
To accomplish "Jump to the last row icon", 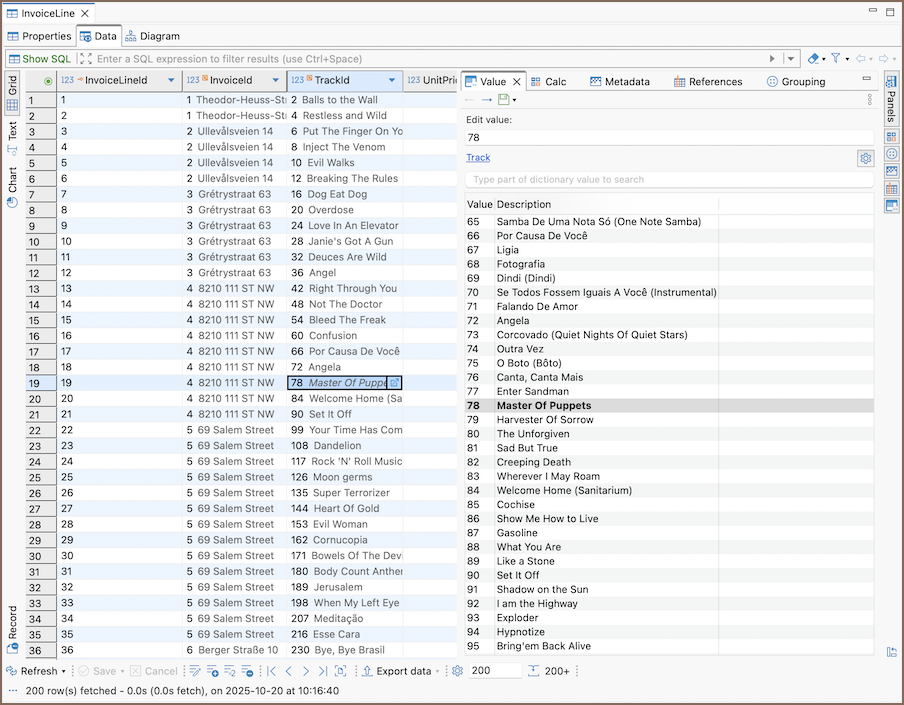I will (x=322, y=671).
